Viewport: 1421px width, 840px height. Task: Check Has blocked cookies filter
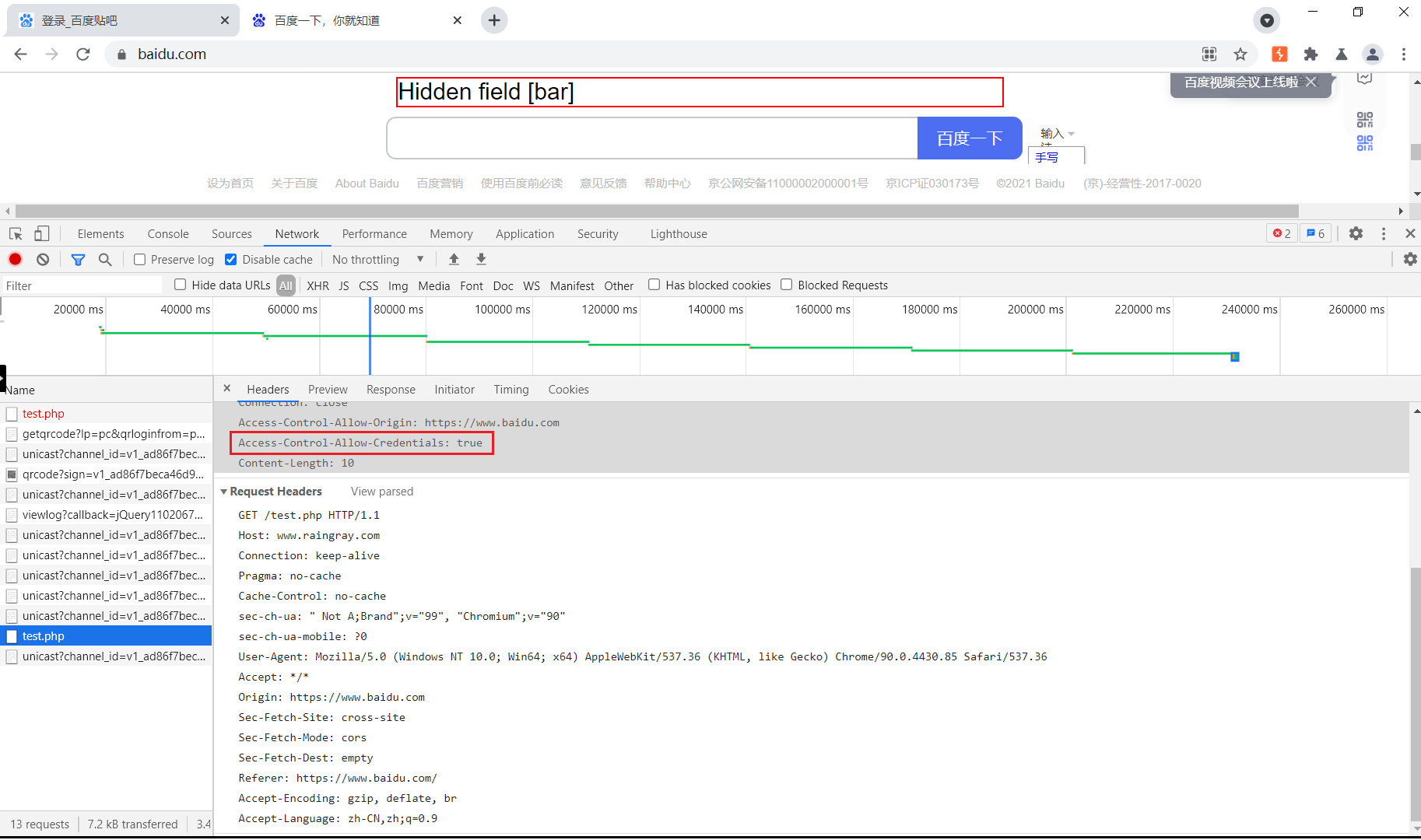point(654,285)
